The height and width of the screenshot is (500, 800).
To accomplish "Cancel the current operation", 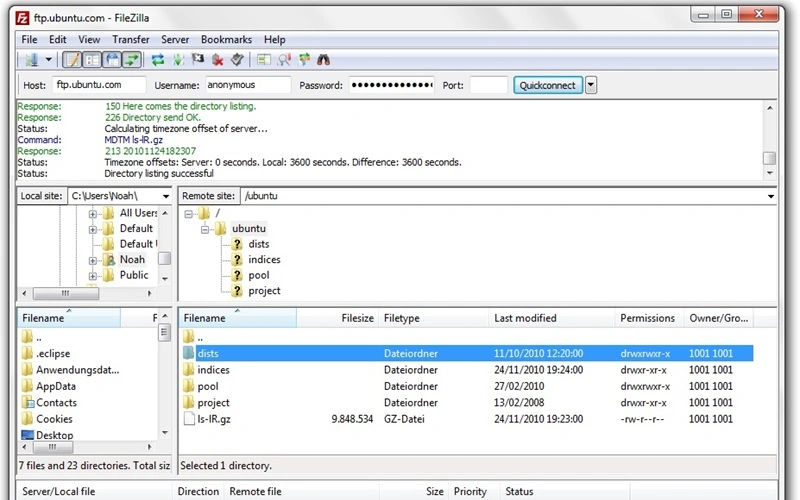I will (198, 60).
